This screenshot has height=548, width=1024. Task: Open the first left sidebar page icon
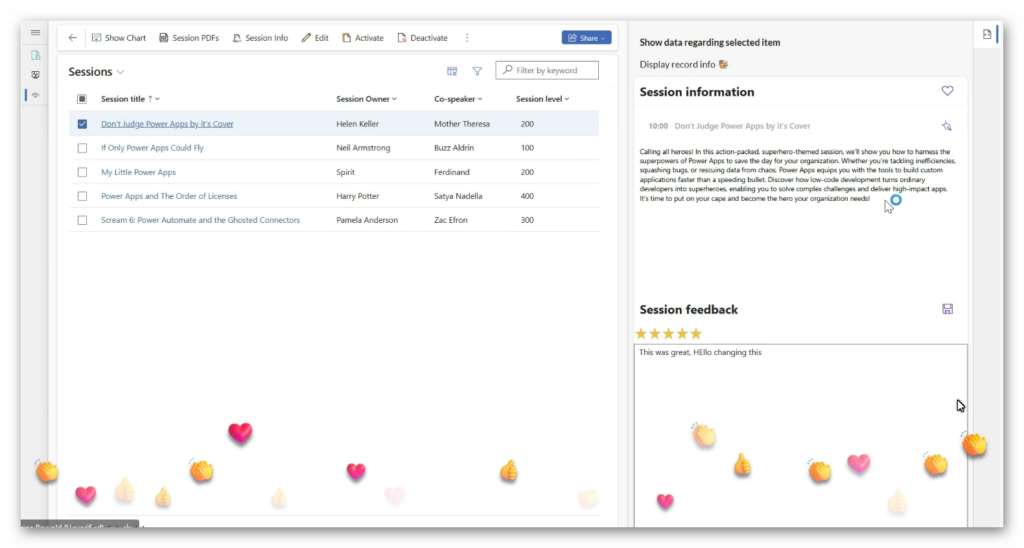click(35, 55)
